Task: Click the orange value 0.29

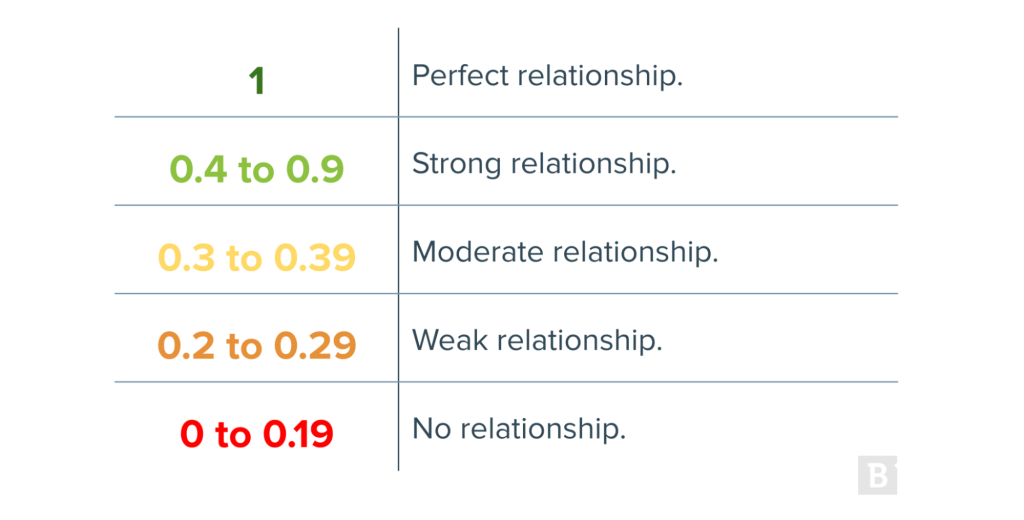Action: tap(315, 346)
